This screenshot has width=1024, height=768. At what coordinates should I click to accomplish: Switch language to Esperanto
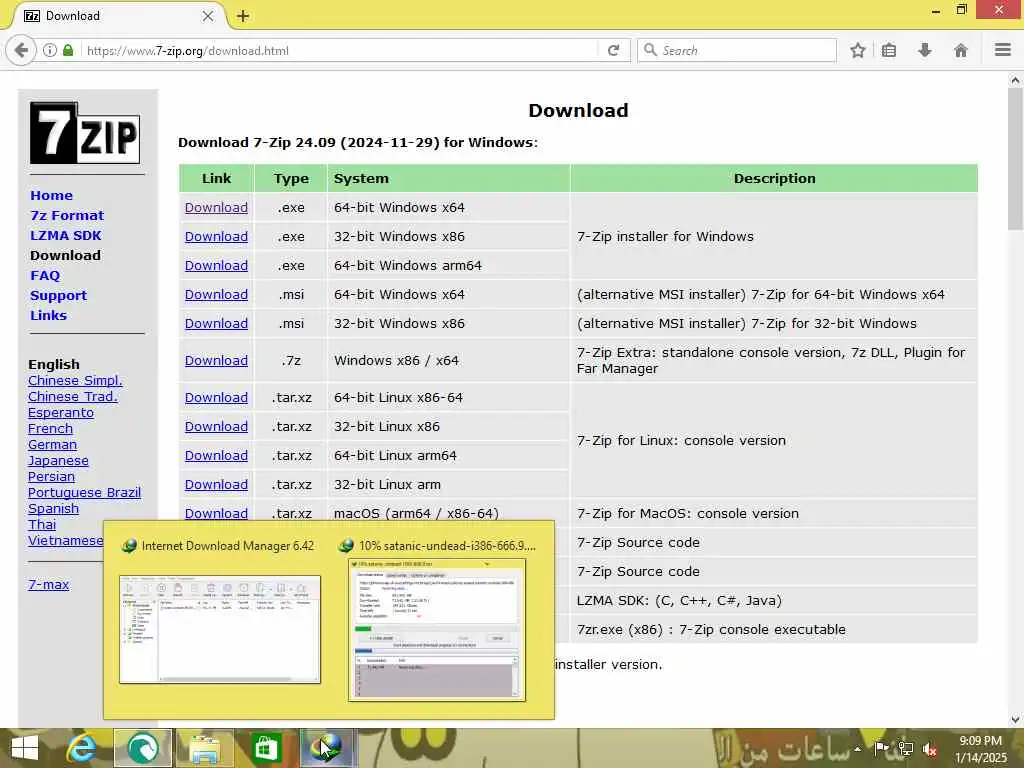61,413
